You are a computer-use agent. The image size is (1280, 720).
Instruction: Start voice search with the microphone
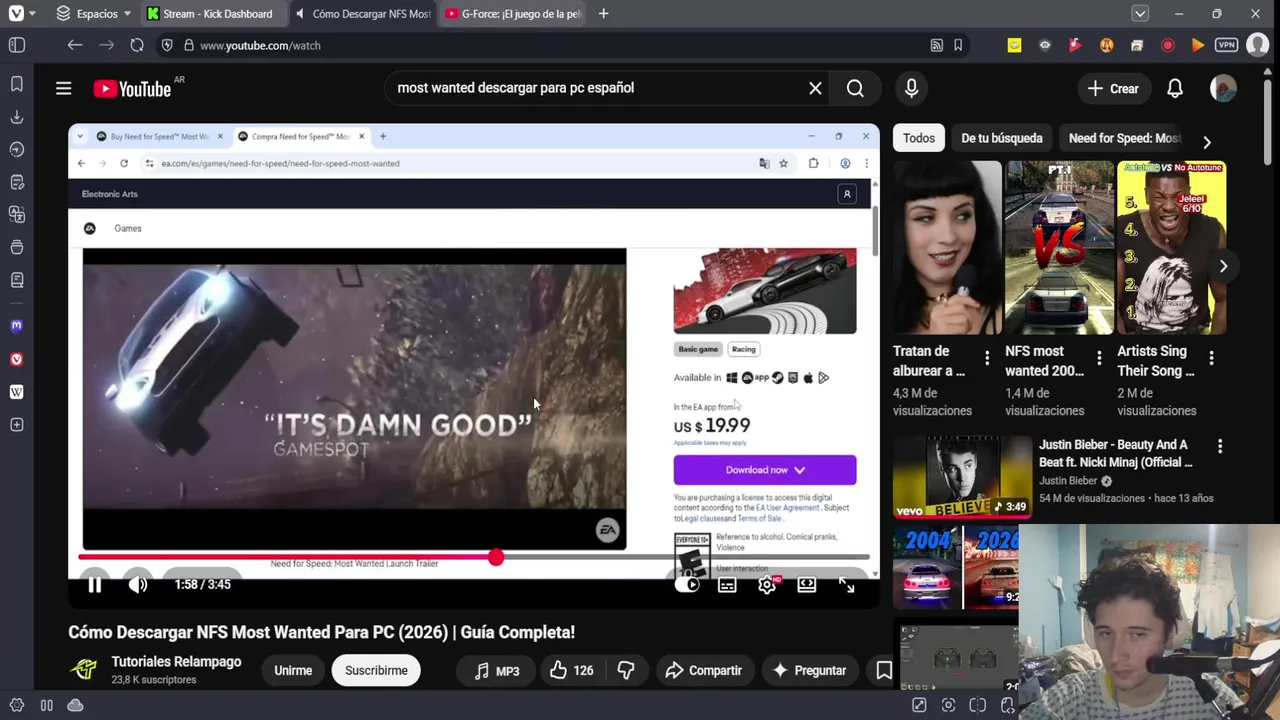911,88
